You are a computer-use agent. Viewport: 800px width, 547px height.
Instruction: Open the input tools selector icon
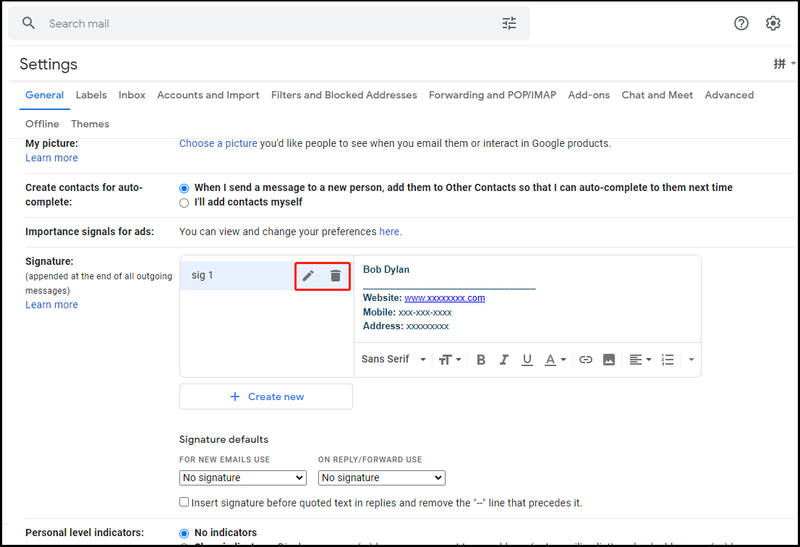pyautogui.click(x=779, y=64)
